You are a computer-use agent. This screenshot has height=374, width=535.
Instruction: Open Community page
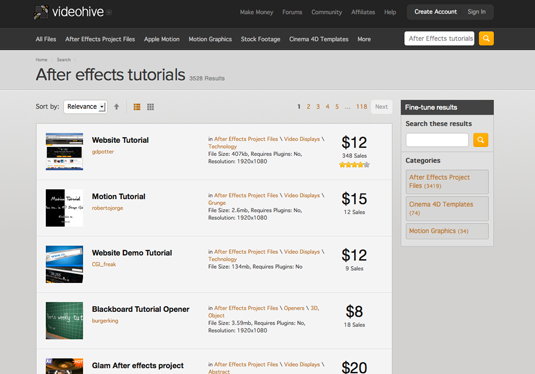327,12
